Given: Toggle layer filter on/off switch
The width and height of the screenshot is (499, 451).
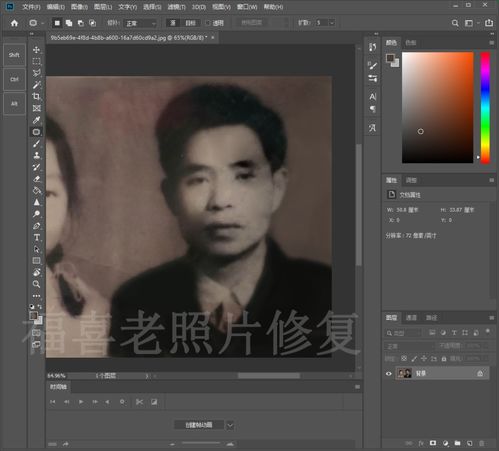Looking at the screenshot, I should 488,332.
